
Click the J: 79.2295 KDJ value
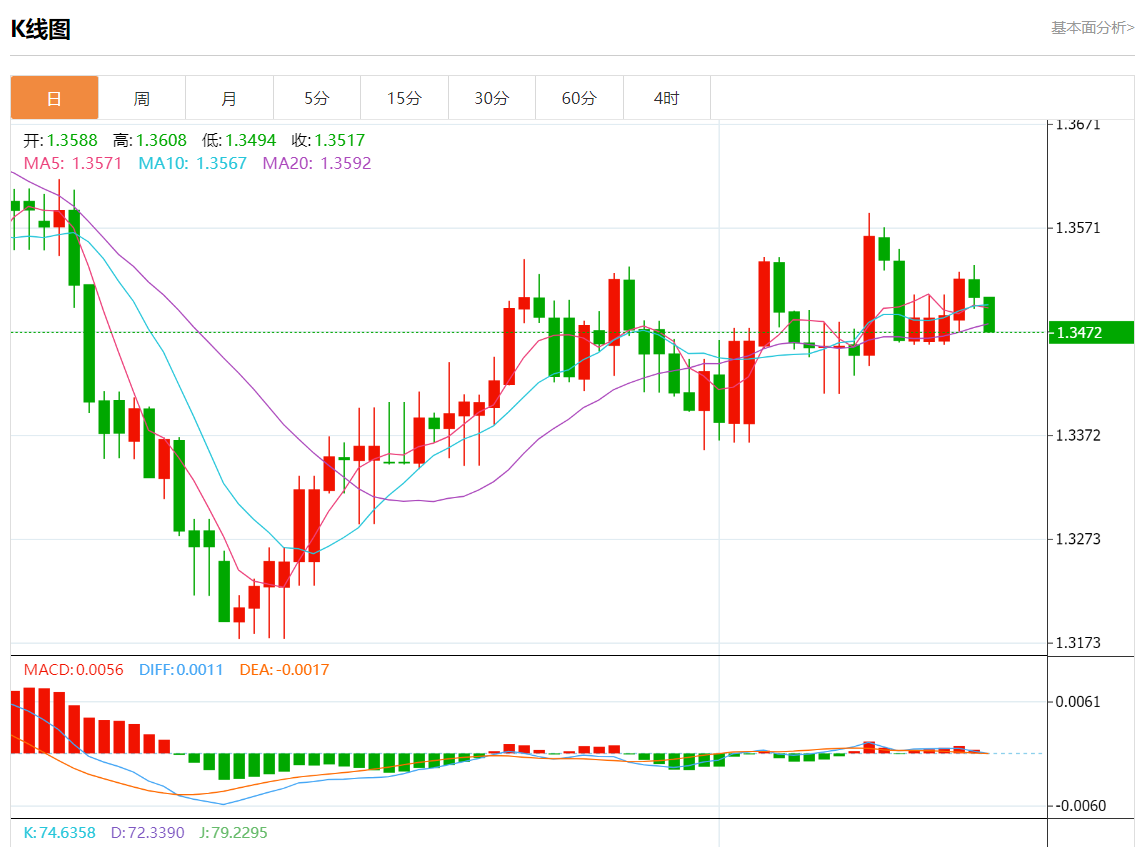(x=233, y=832)
